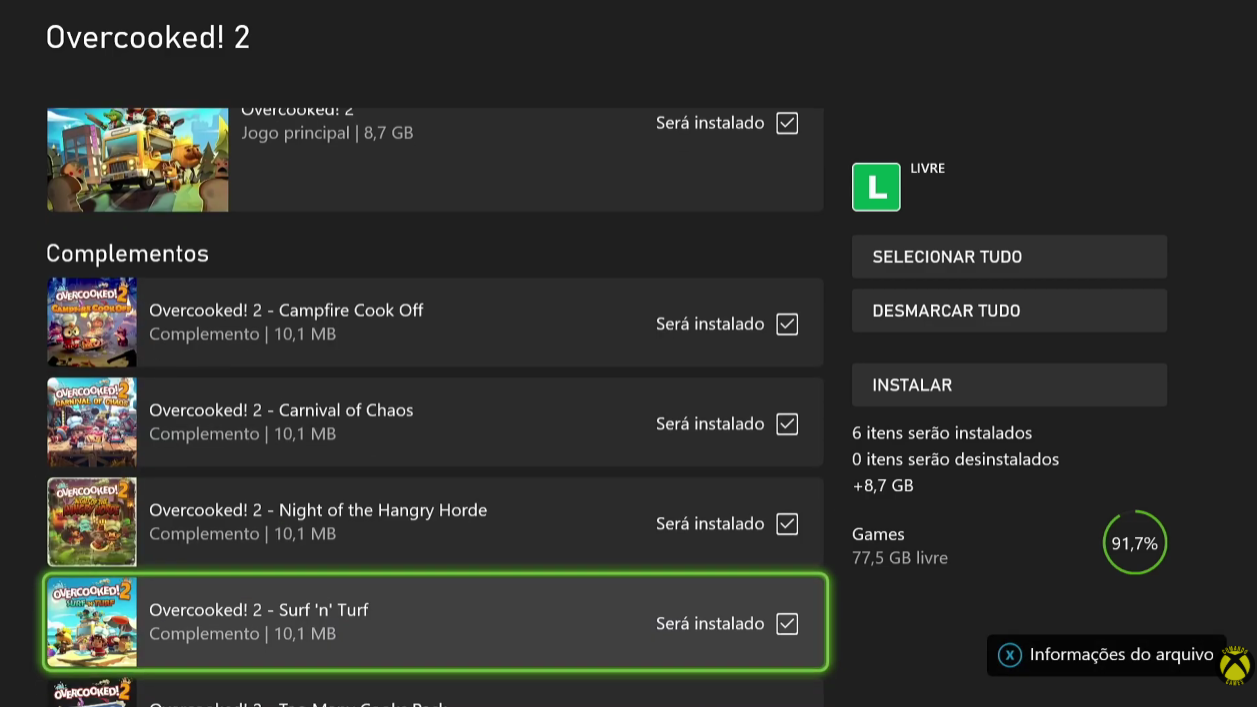Click the Xbox logo watermark icon
The height and width of the screenshot is (707, 1257).
tap(1235, 666)
